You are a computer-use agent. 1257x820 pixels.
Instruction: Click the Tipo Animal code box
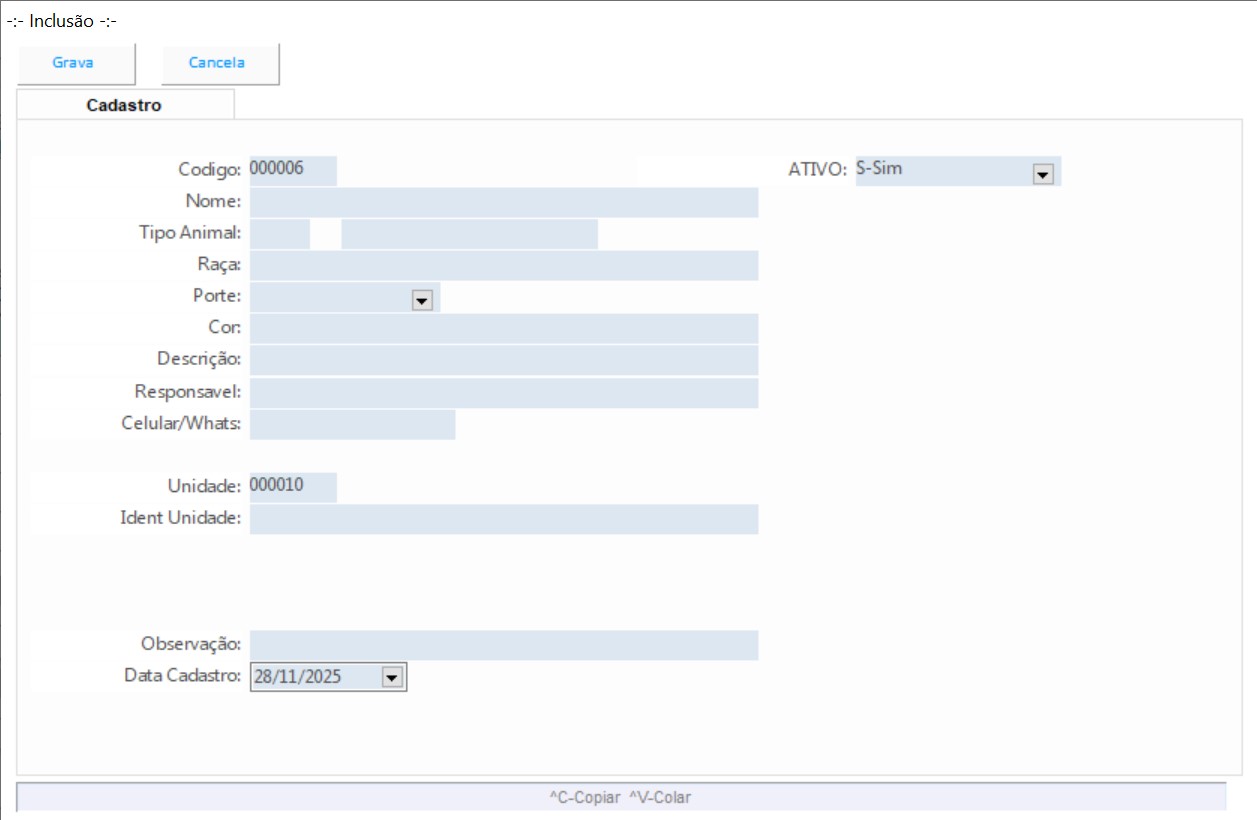[280, 234]
